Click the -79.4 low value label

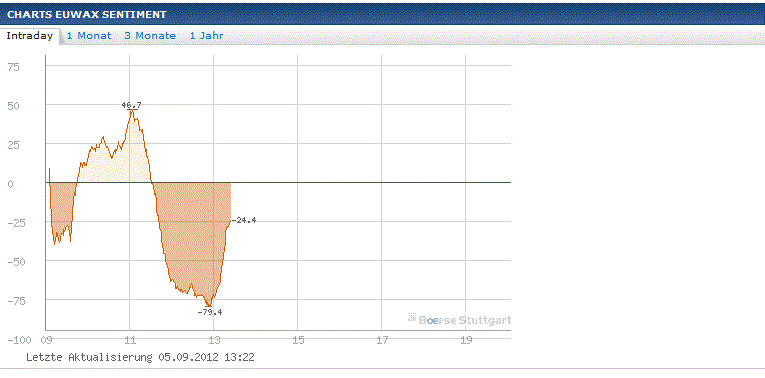[x=210, y=313]
